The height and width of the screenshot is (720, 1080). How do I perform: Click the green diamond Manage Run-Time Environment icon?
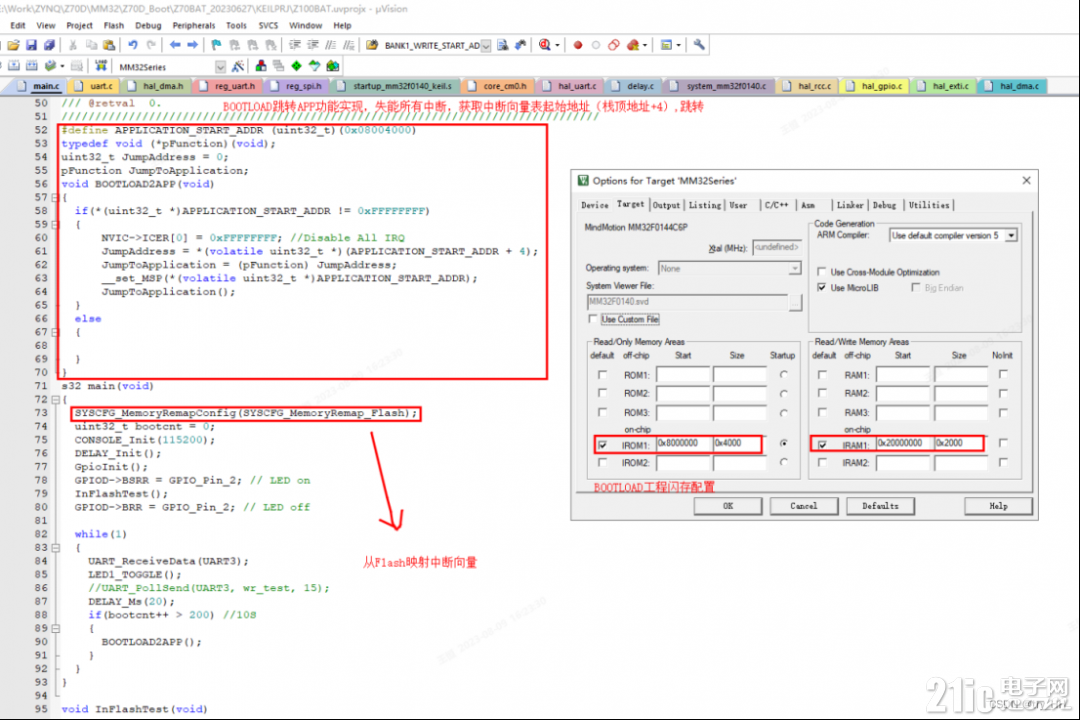pos(296,66)
